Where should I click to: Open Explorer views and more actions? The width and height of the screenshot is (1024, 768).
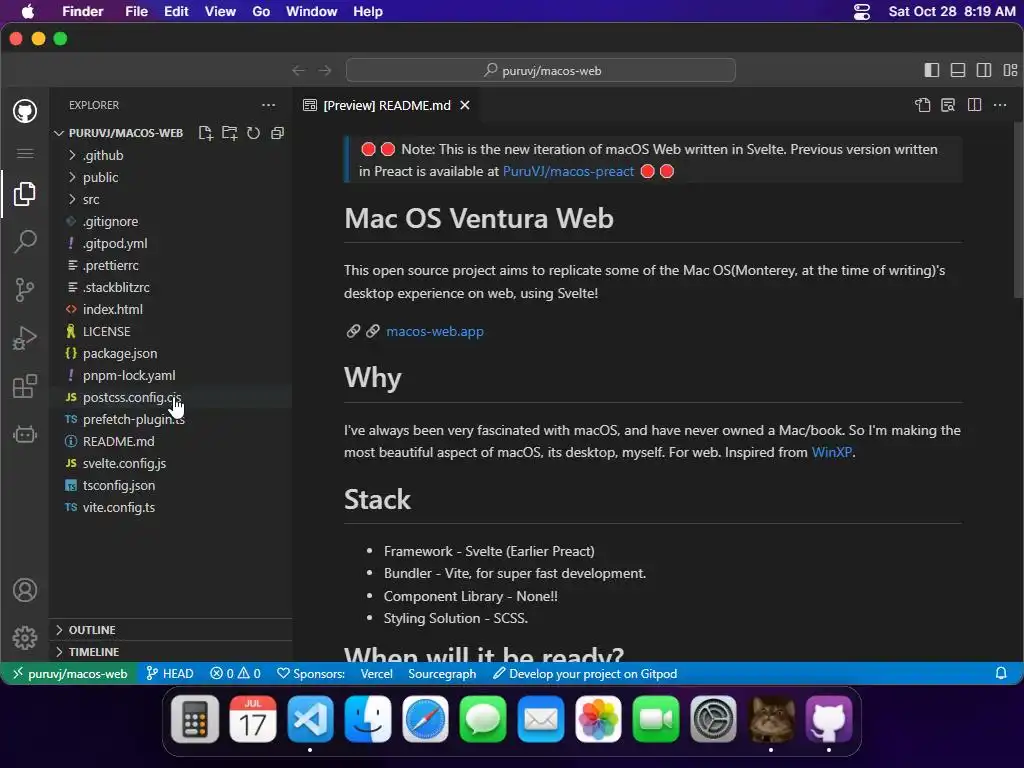pos(268,105)
